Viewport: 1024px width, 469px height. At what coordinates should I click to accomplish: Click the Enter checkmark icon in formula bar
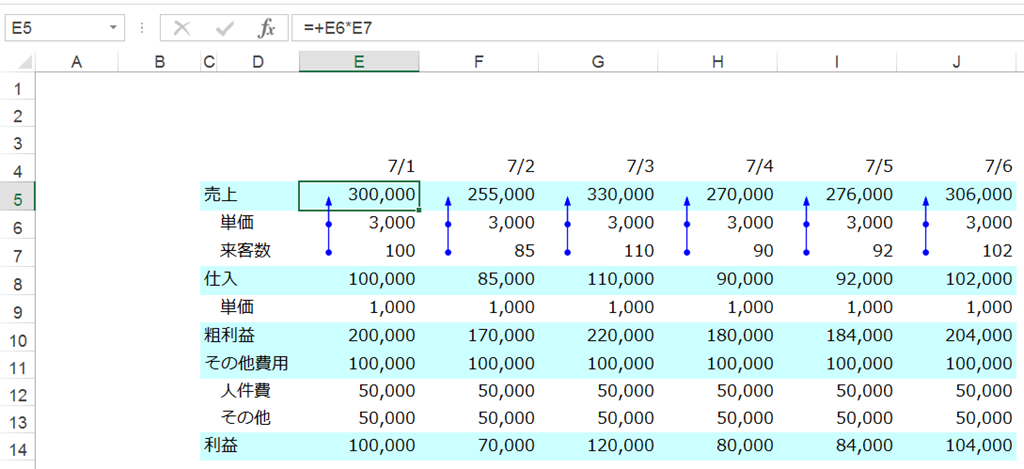[x=225, y=28]
